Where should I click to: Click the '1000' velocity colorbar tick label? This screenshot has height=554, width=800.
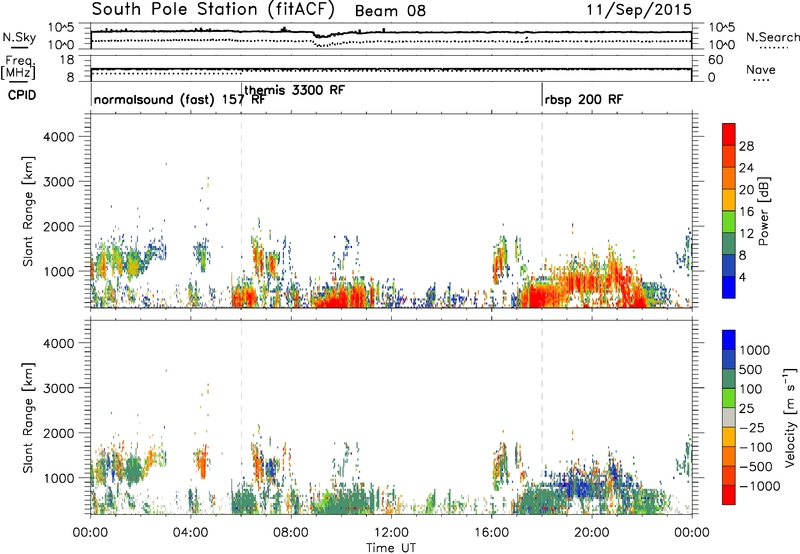(755, 350)
